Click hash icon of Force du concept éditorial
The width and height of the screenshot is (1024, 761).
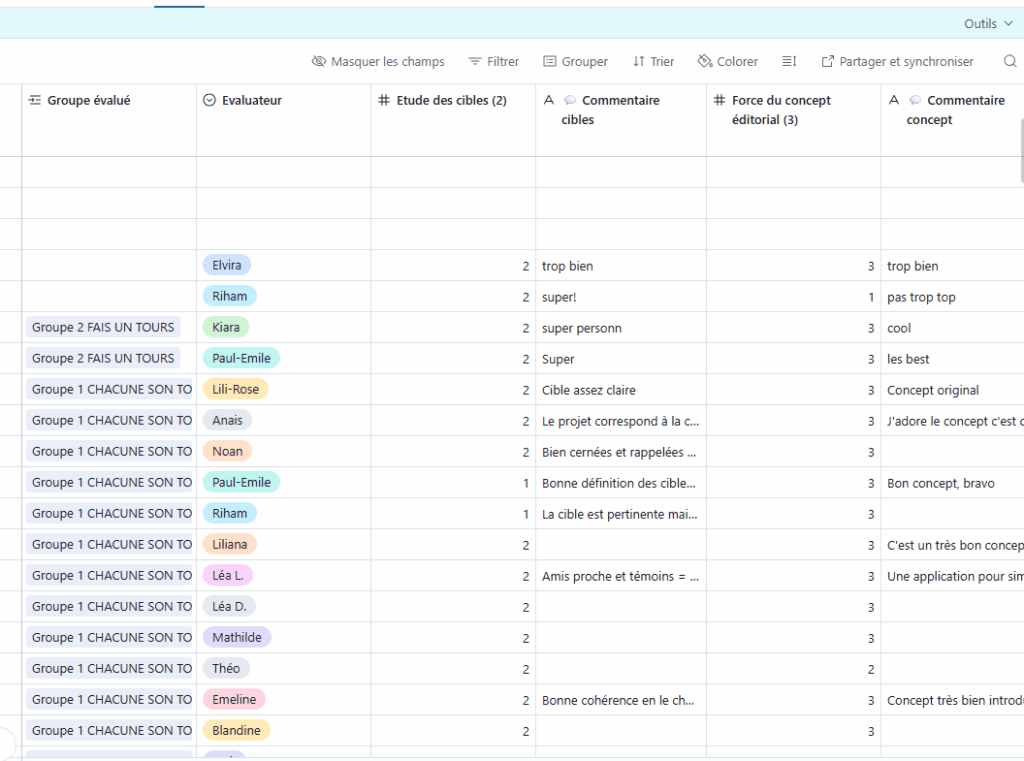point(720,100)
